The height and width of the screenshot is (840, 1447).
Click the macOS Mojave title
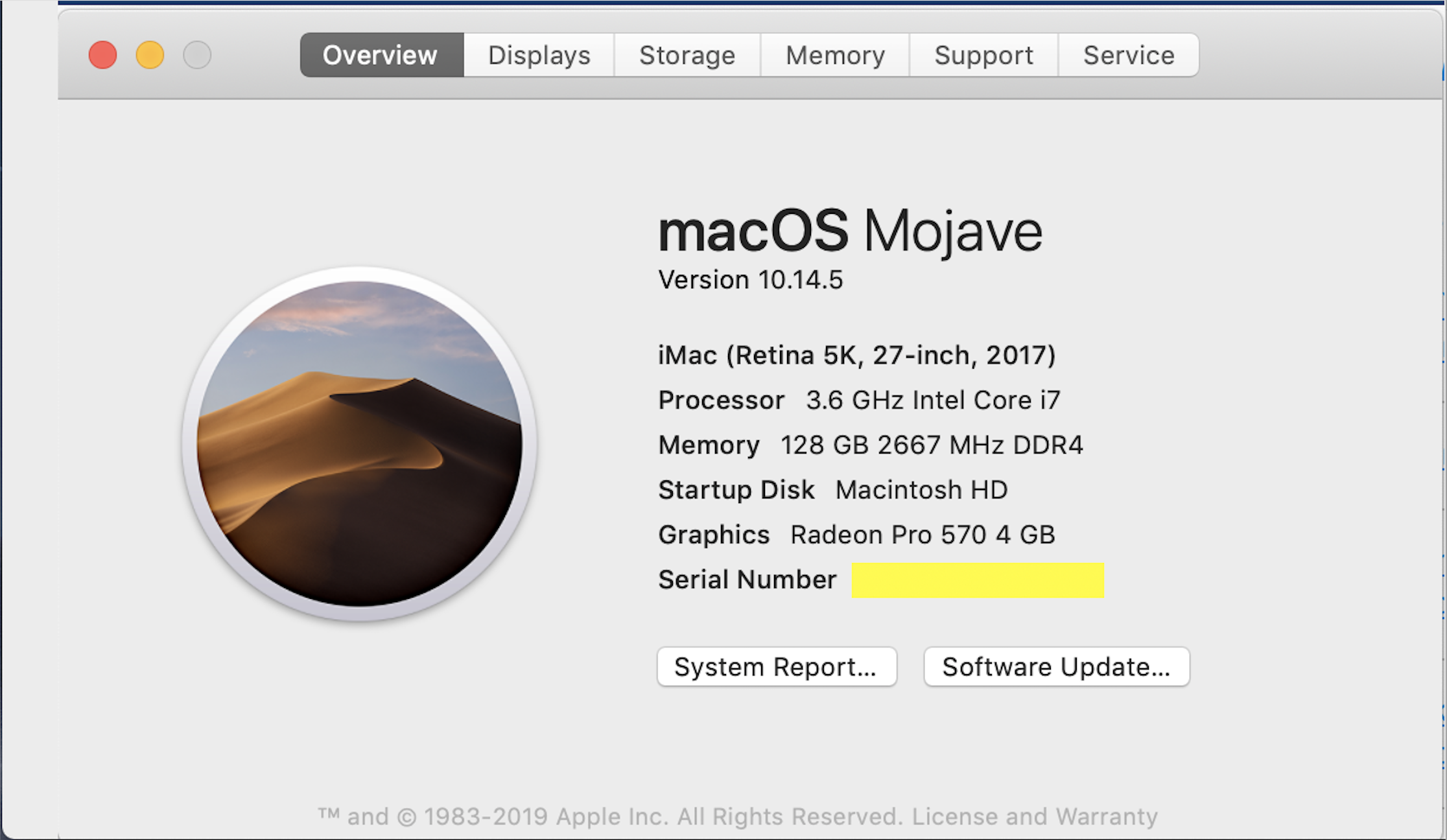849,231
